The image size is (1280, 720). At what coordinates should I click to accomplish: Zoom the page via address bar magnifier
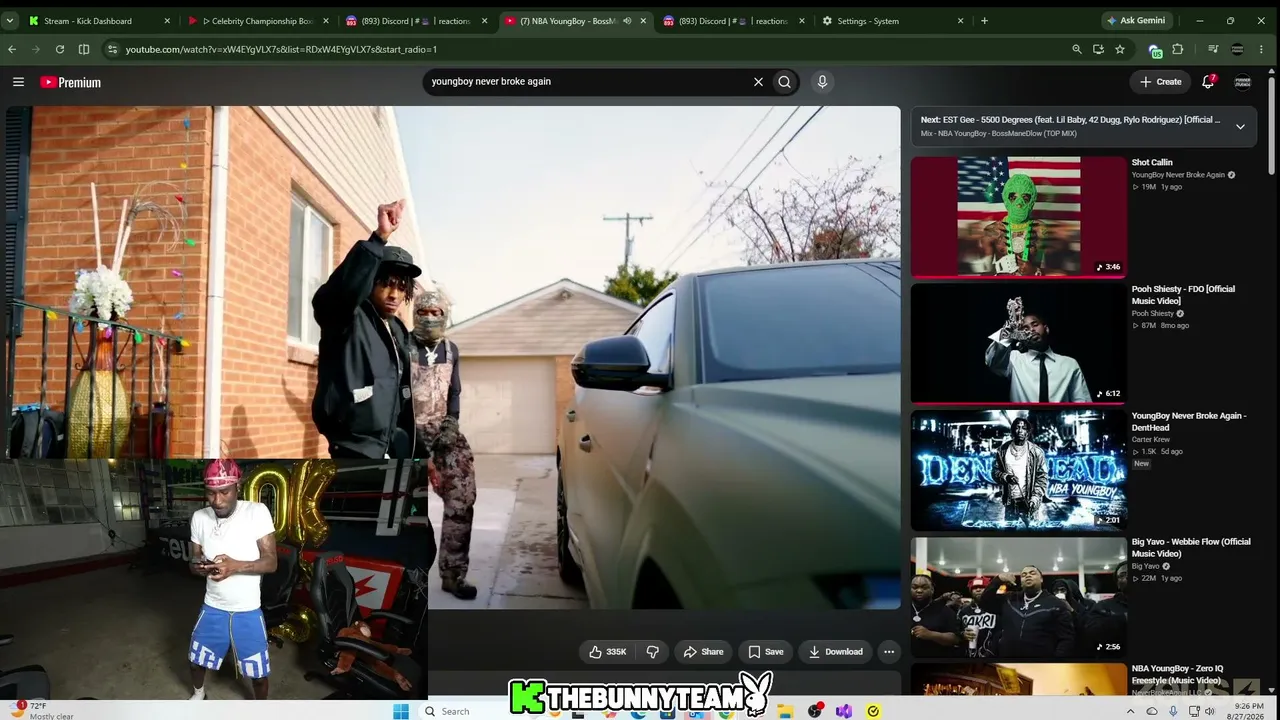pyautogui.click(x=1077, y=49)
